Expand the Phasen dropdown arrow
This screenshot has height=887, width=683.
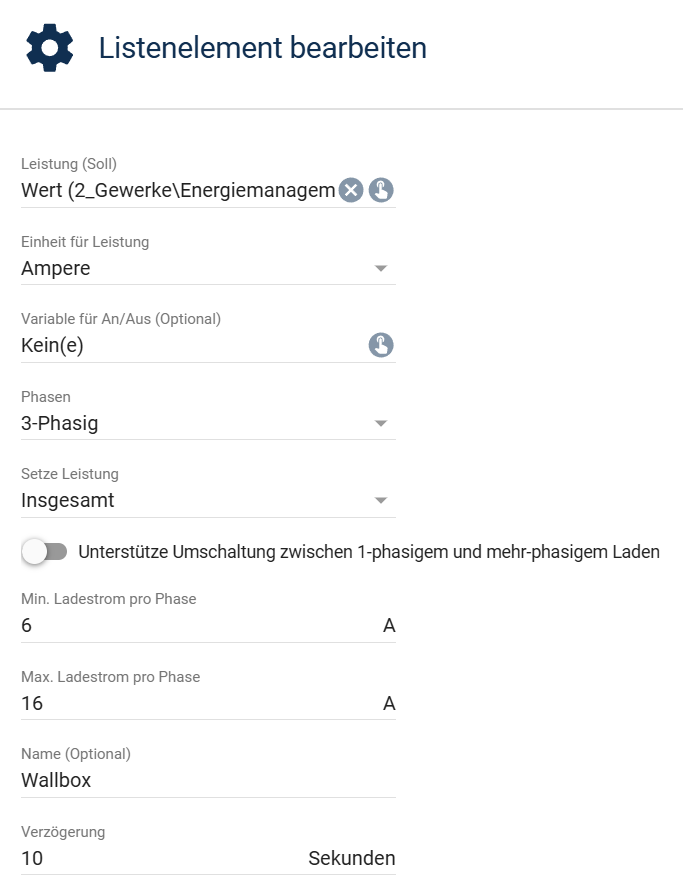381,423
